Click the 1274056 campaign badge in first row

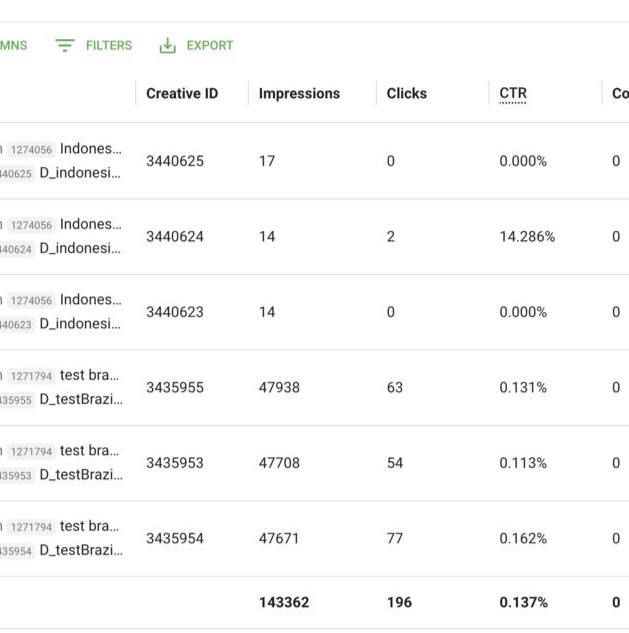coord(31,150)
